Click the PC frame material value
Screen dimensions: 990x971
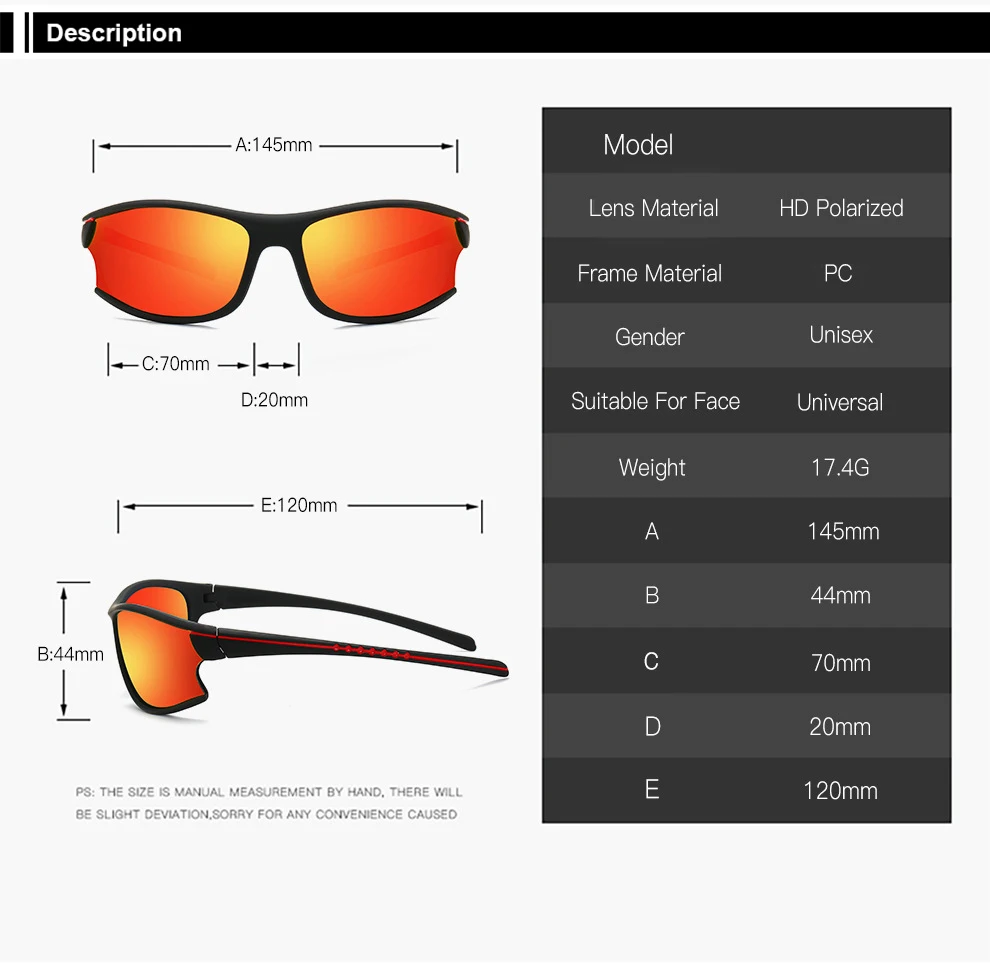(x=838, y=273)
